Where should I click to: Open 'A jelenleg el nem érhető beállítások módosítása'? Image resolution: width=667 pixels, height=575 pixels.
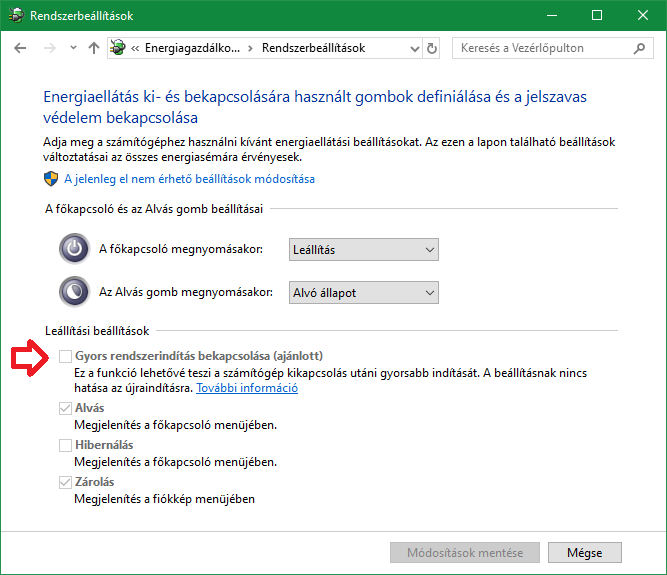click(189, 179)
